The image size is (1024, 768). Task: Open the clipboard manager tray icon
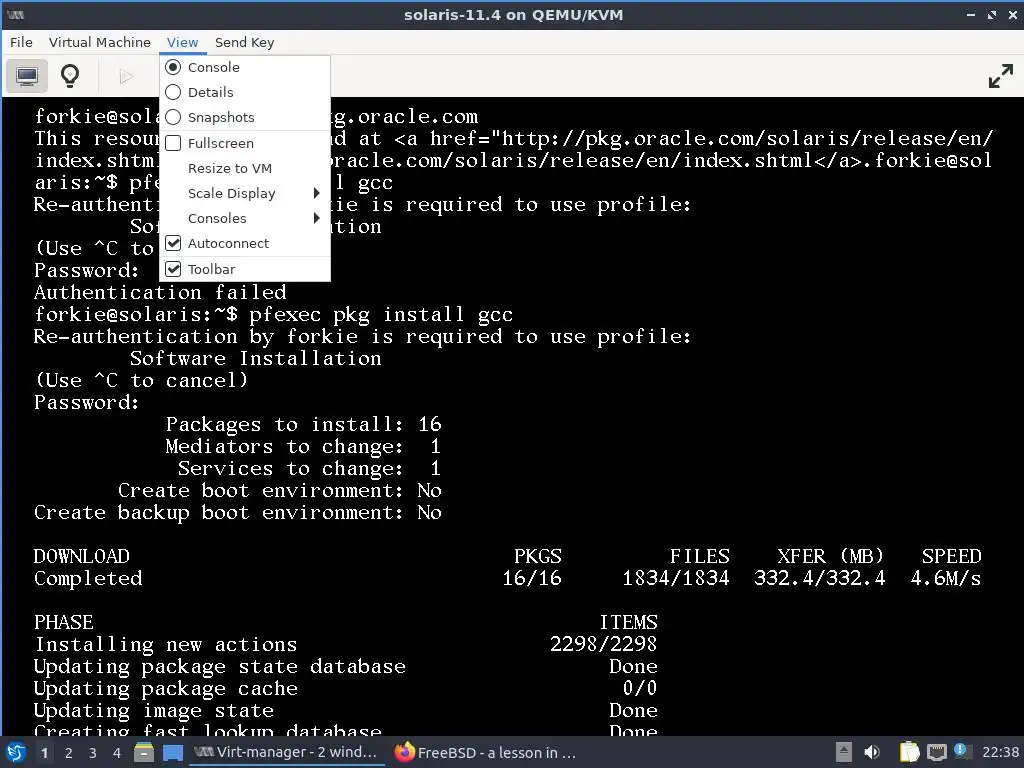(909, 752)
